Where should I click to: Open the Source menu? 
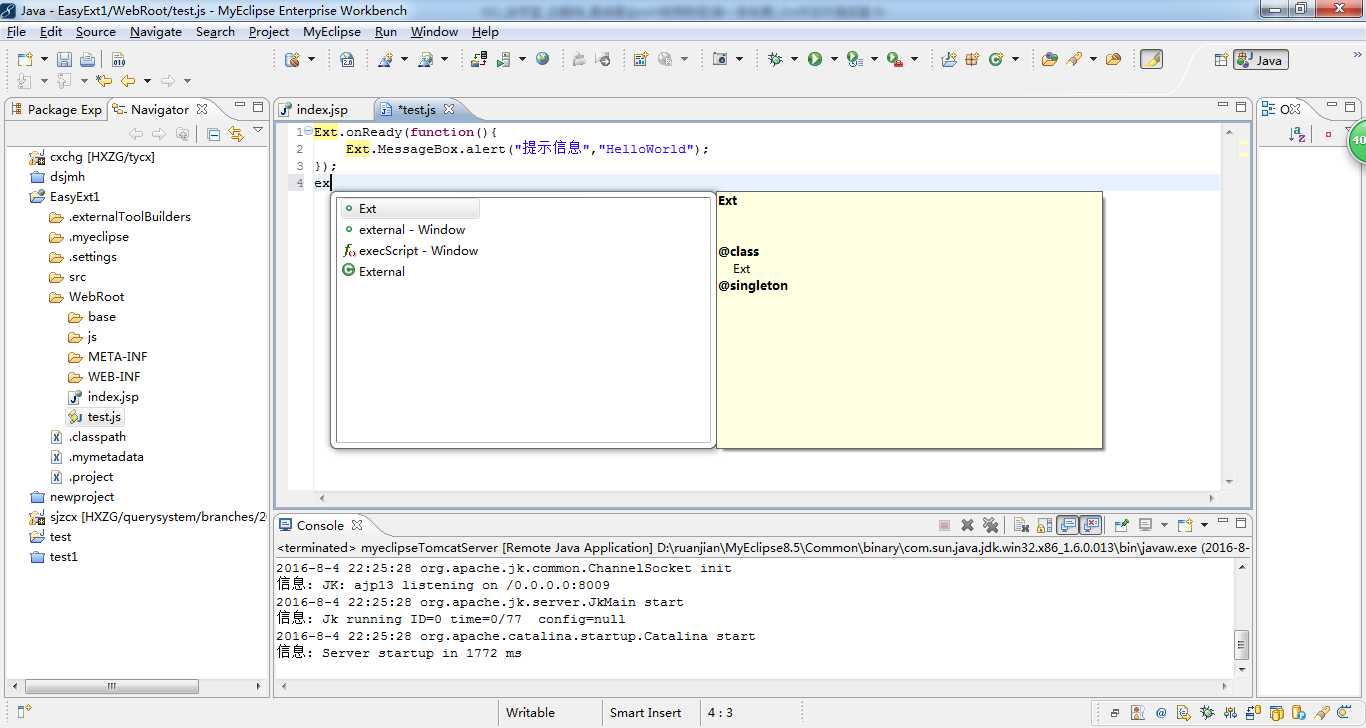click(96, 32)
